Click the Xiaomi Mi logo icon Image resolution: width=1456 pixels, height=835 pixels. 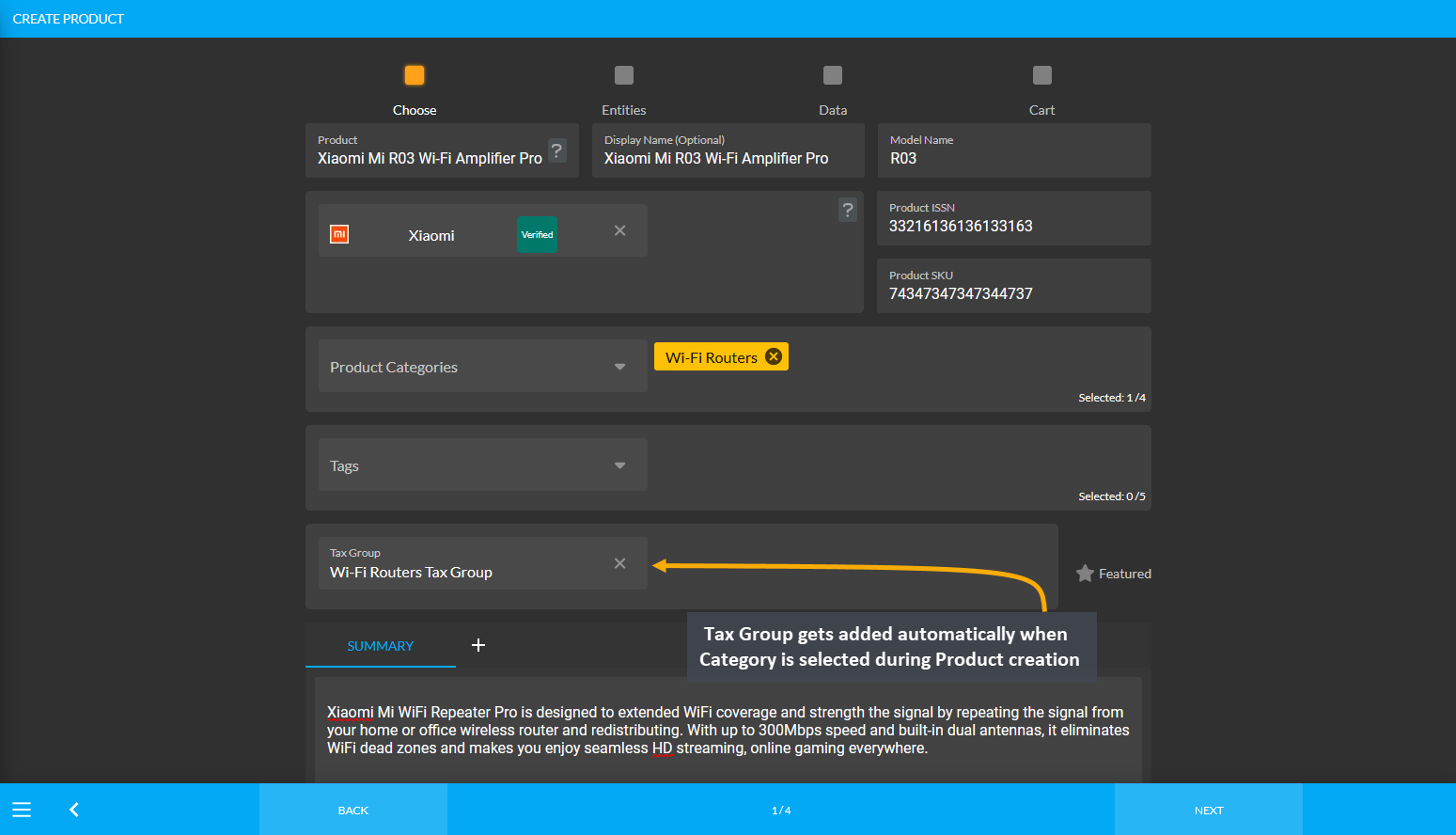[339, 234]
